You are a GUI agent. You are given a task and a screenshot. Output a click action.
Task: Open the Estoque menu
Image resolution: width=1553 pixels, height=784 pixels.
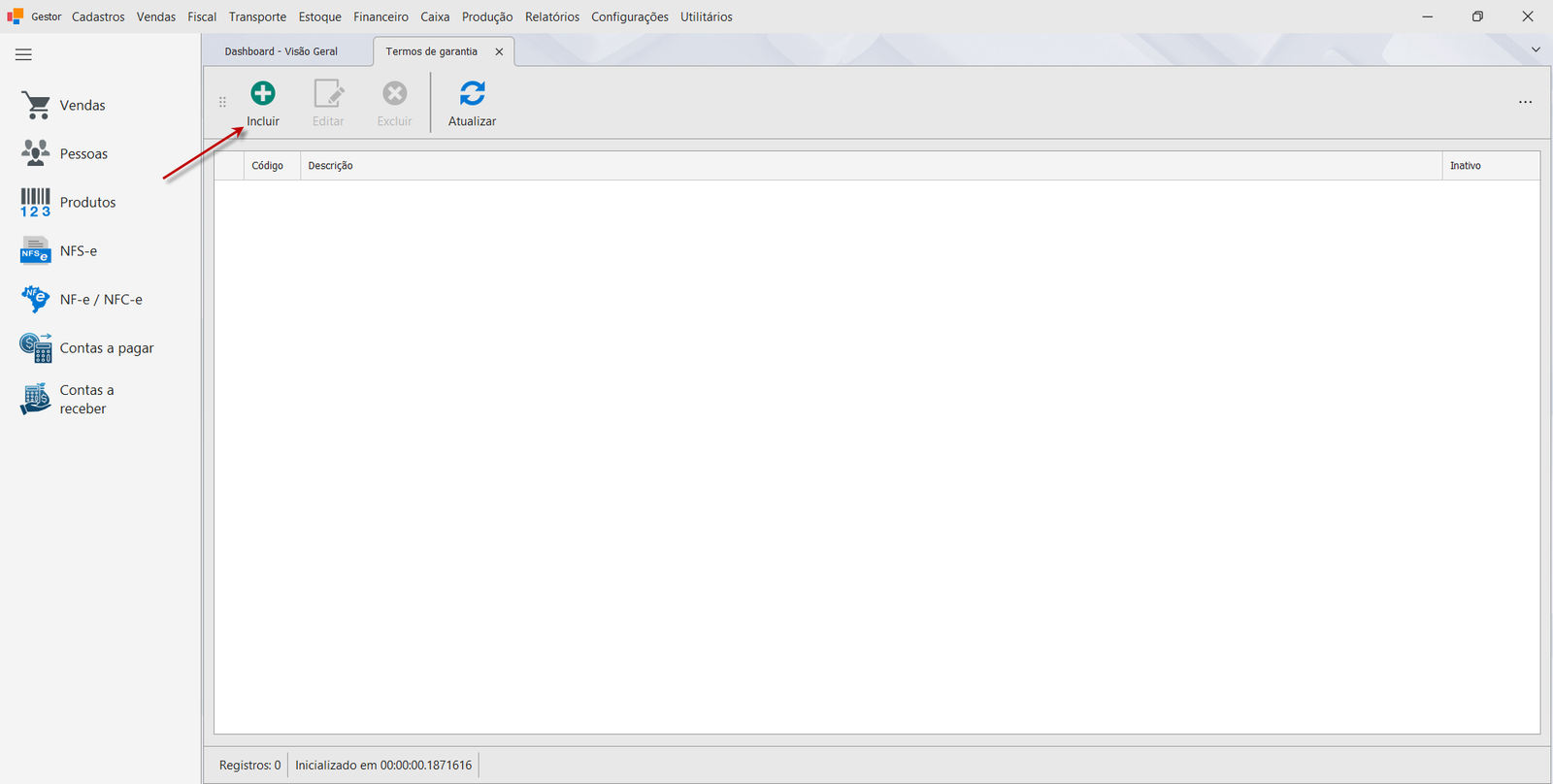[320, 16]
